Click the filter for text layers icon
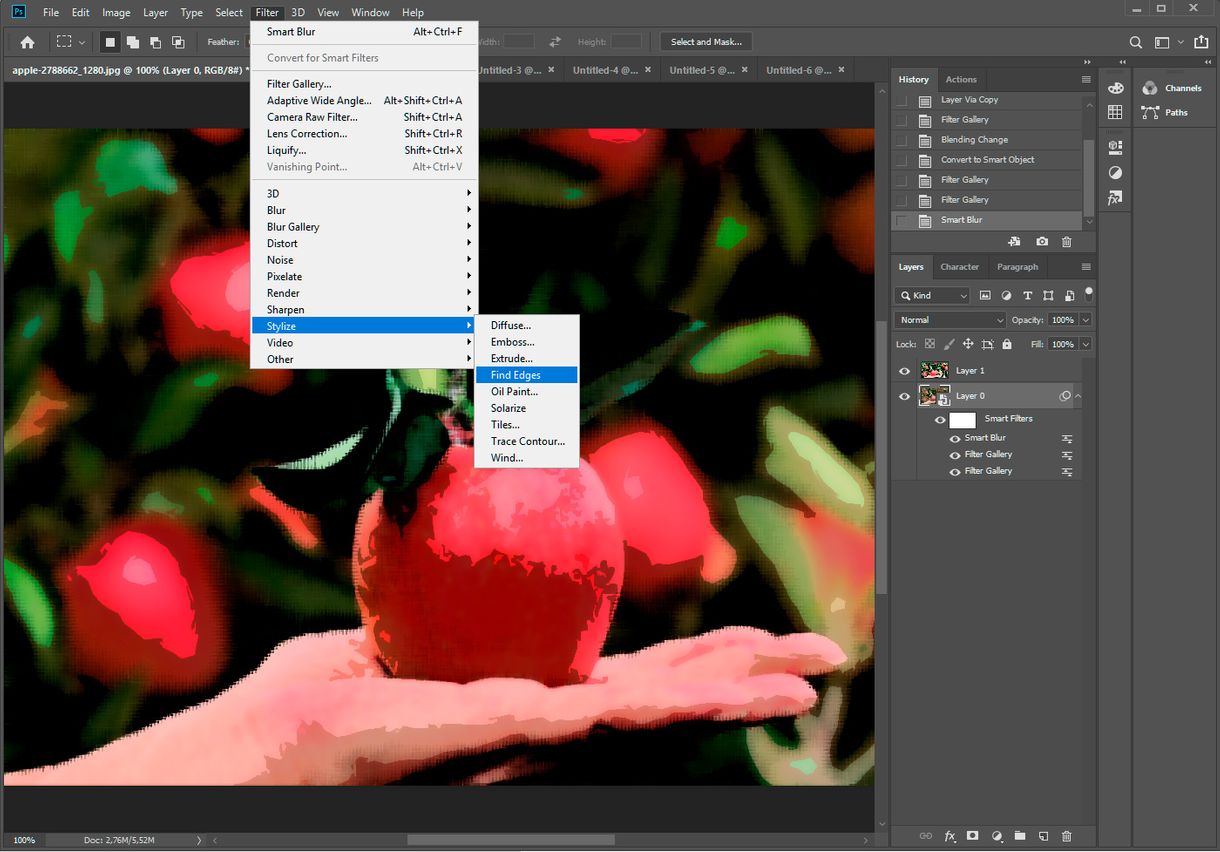The width and height of the screenshot is (1220, 852). click(x=1028, y=295)
